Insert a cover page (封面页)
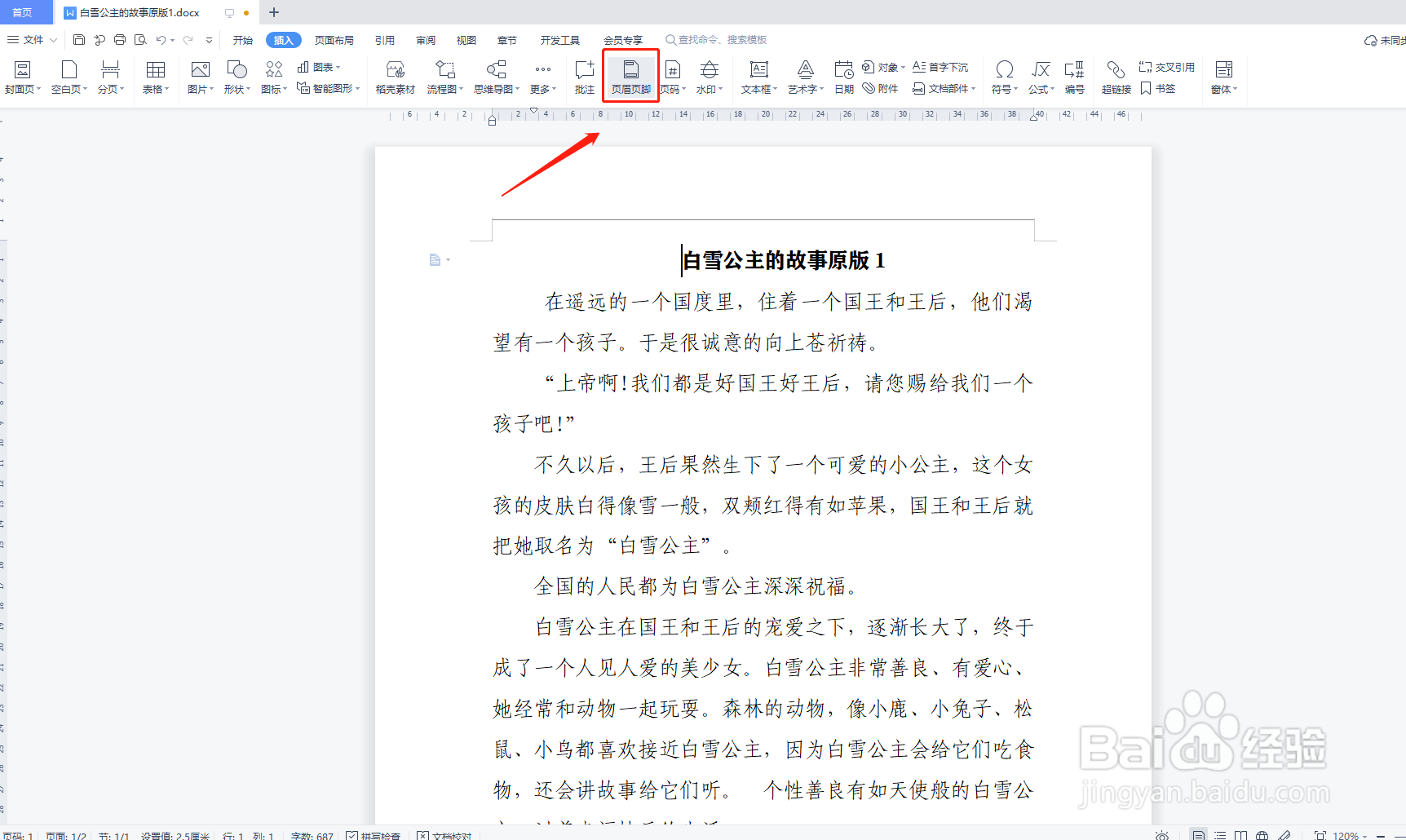Screen dimensions: 1406x840 (22, 77)
